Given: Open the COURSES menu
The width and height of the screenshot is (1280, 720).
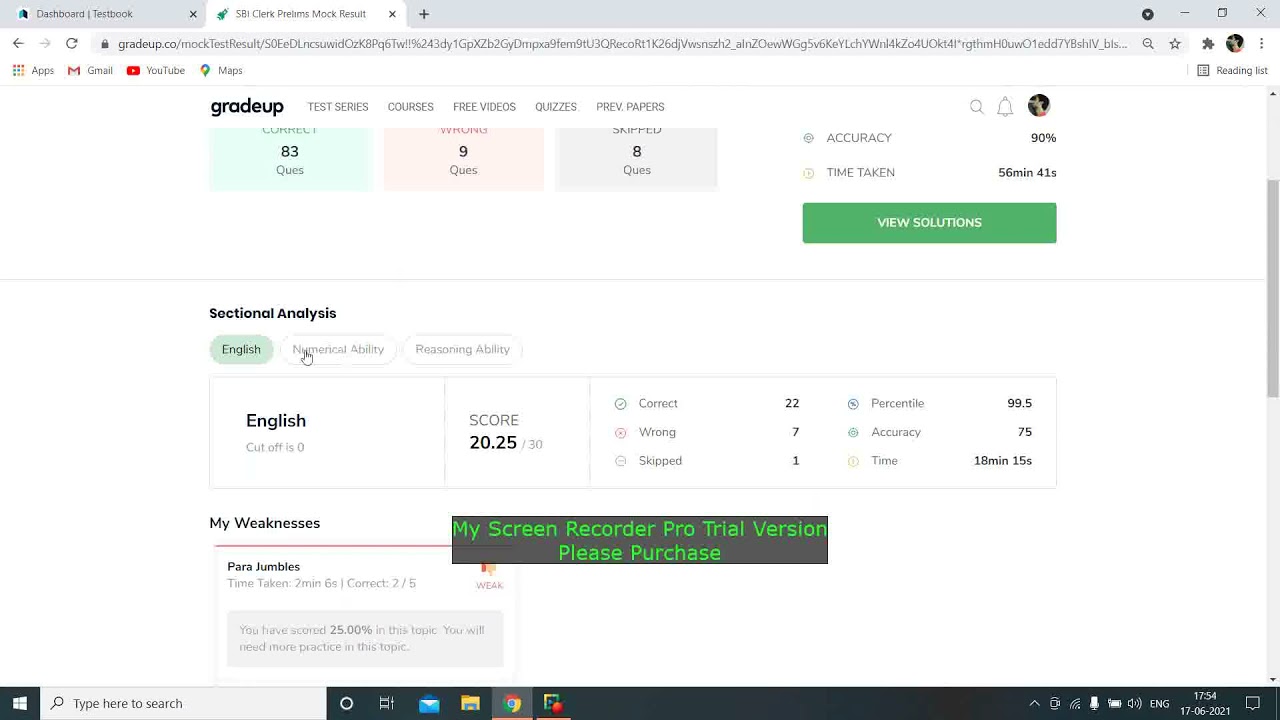Looking at the screenshot, I should (410, 107).
